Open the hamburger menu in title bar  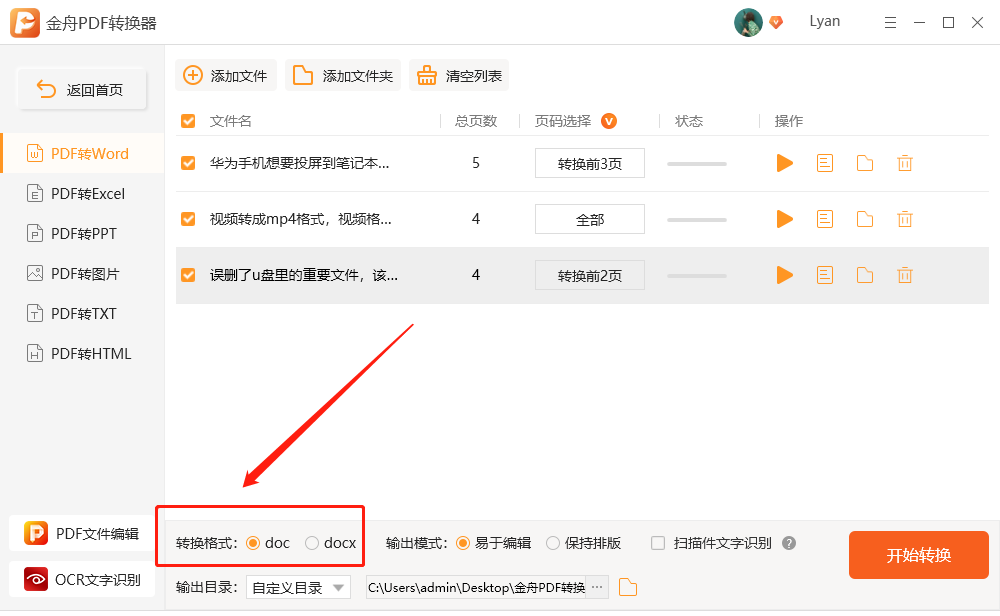890,23
